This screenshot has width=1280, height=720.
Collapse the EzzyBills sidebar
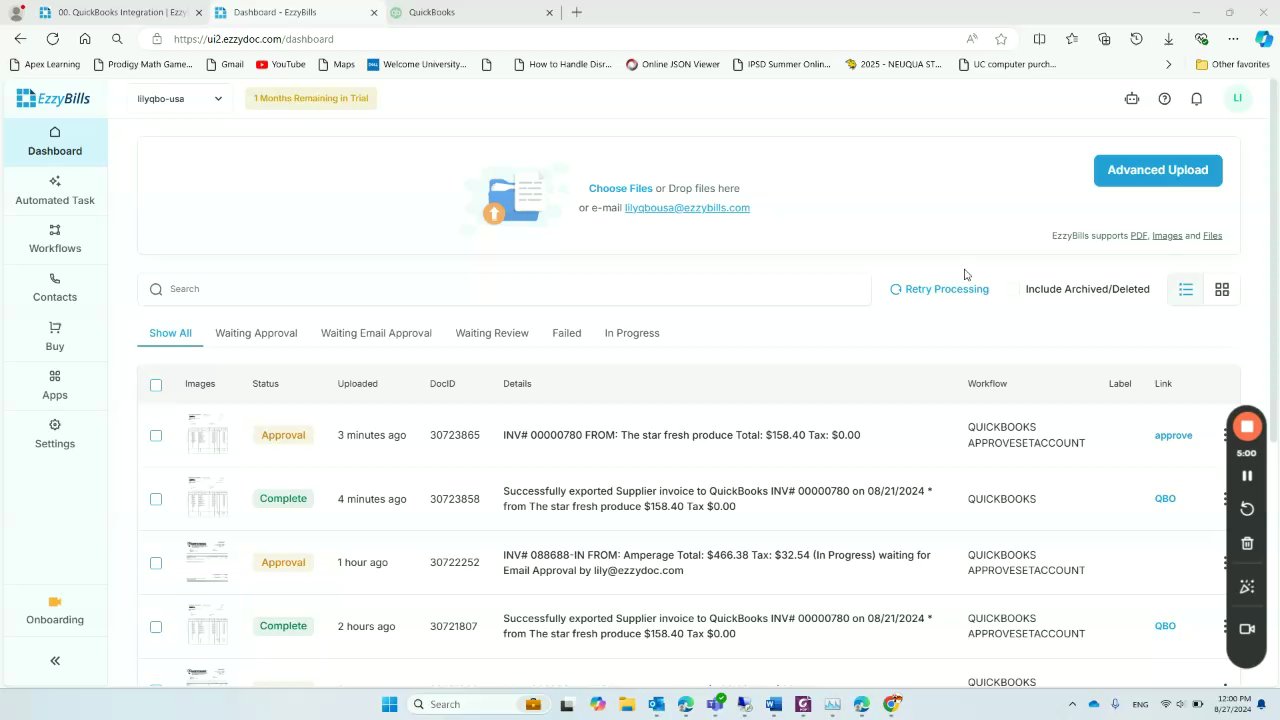pyautogui.click(x=55, y=661)
